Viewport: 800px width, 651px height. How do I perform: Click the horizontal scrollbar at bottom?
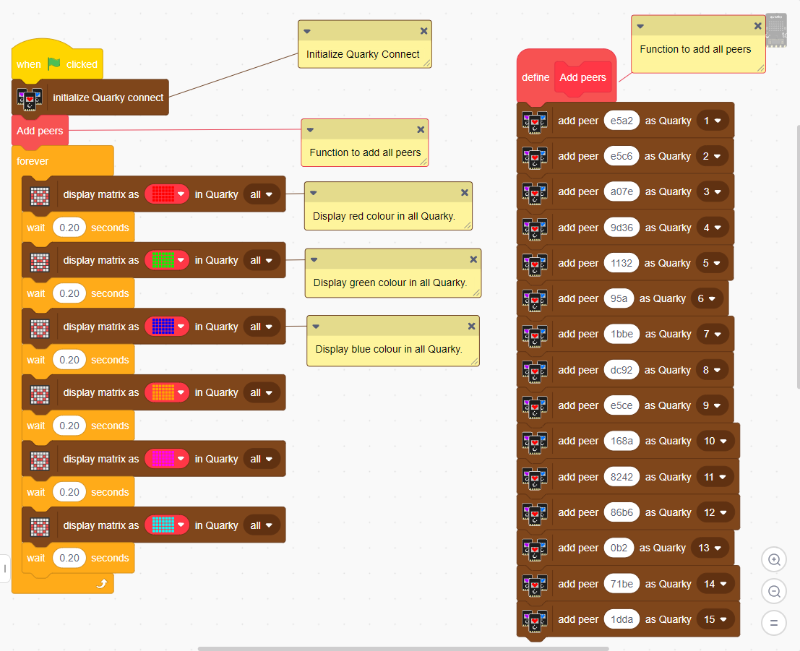coord(403,648)
